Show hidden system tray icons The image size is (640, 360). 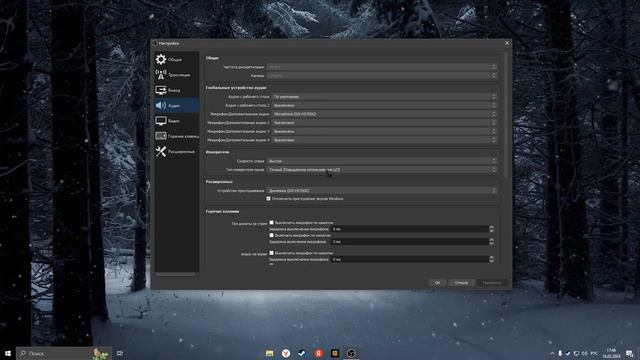point(552,353)
